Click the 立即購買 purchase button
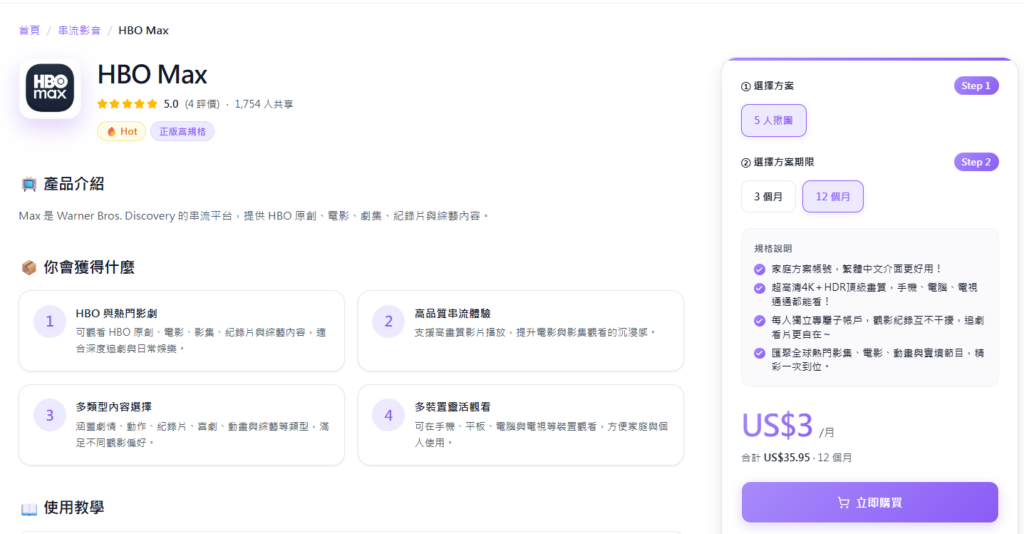This screenshot has width=1024, height=534. (x=869, y=502)
